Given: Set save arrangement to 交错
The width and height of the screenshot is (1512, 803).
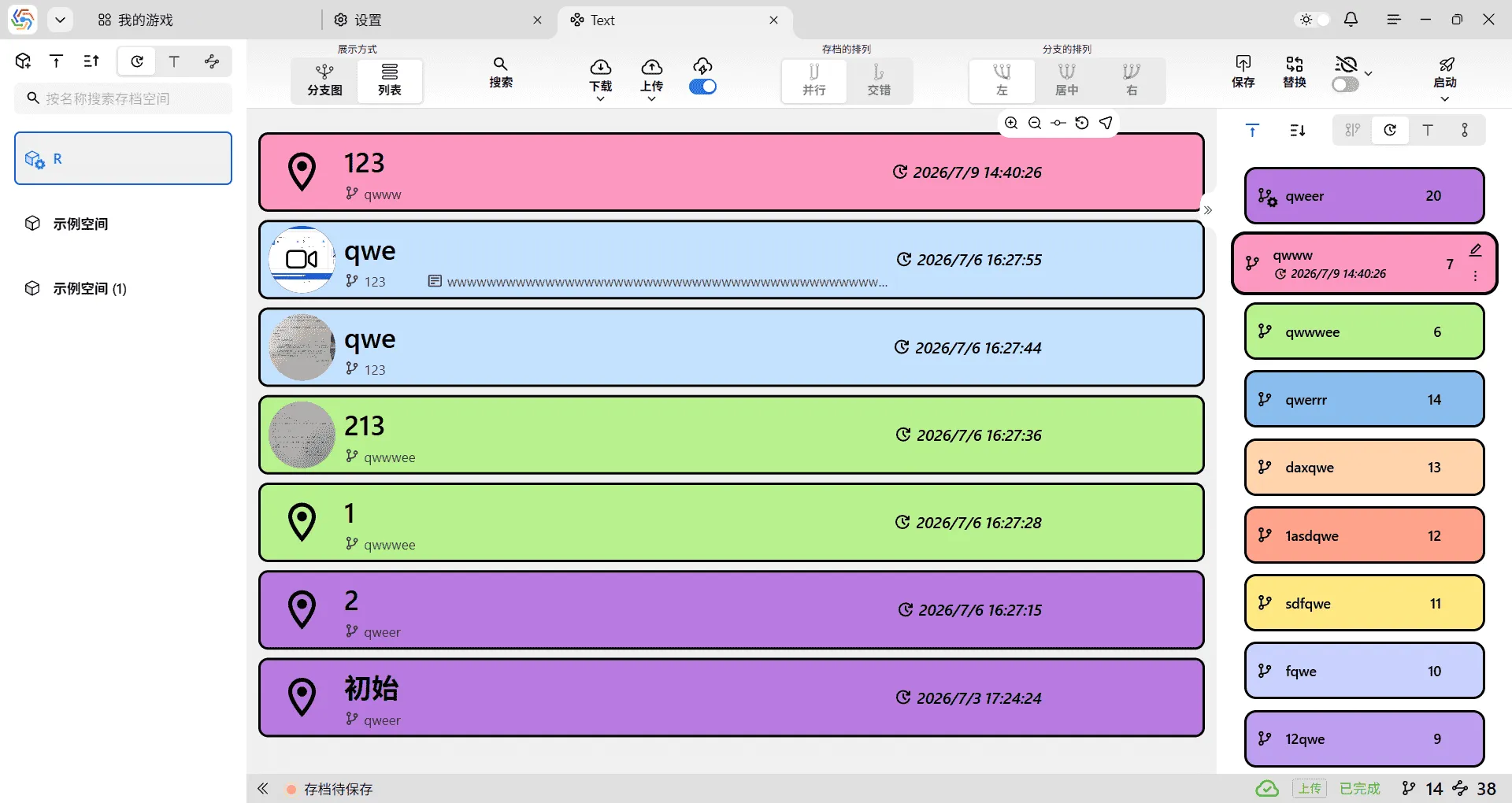Looking at the screenshot, I should pos(879,80).
